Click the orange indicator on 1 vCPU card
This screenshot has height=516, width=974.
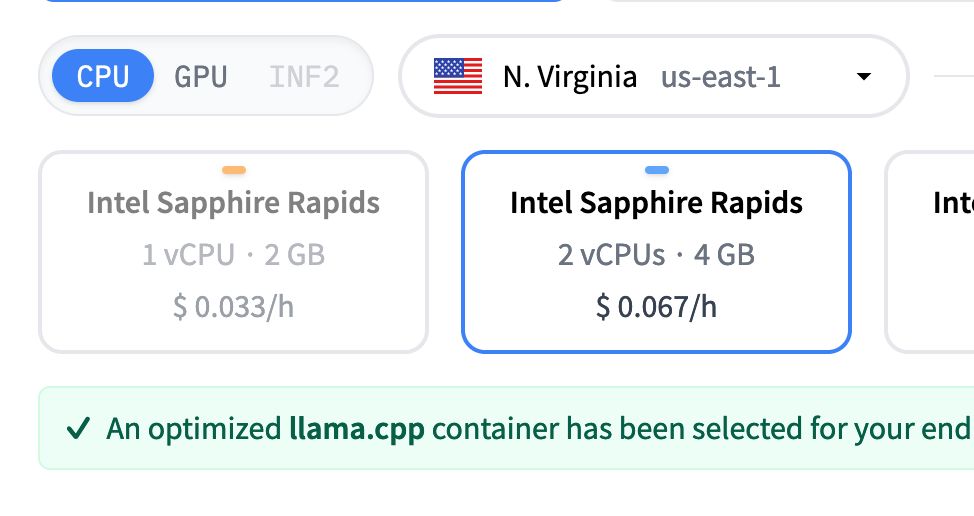[234, 170]
